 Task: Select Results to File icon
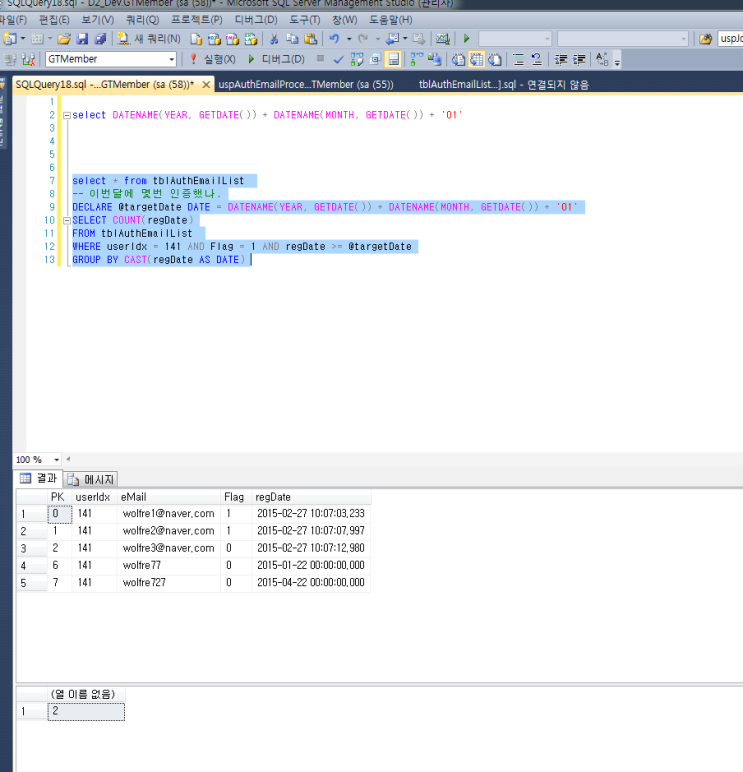(495, 60)
